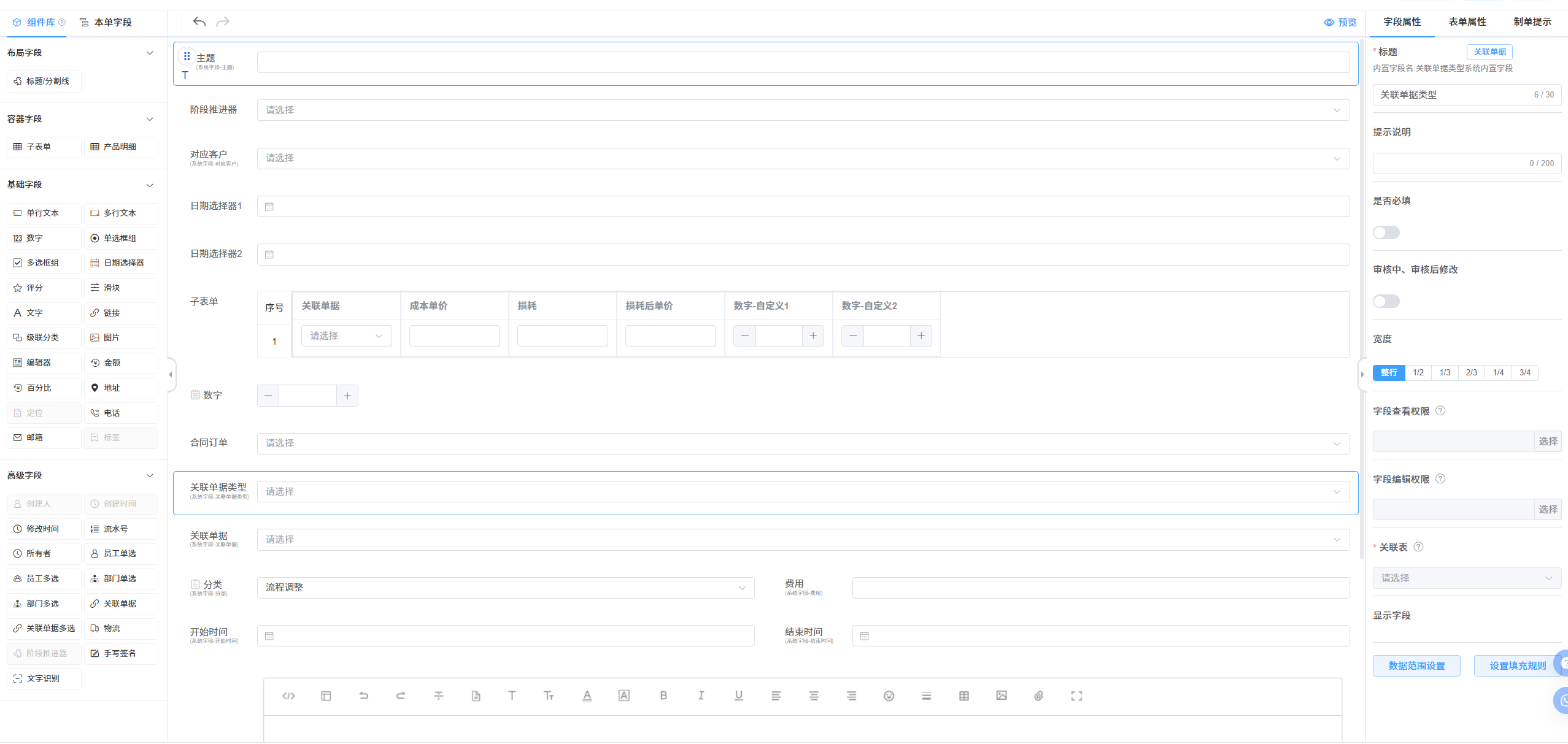Click the plus stepper of 数字 field
This screenshot has height=744, width=1568.
tap(347, 396)
